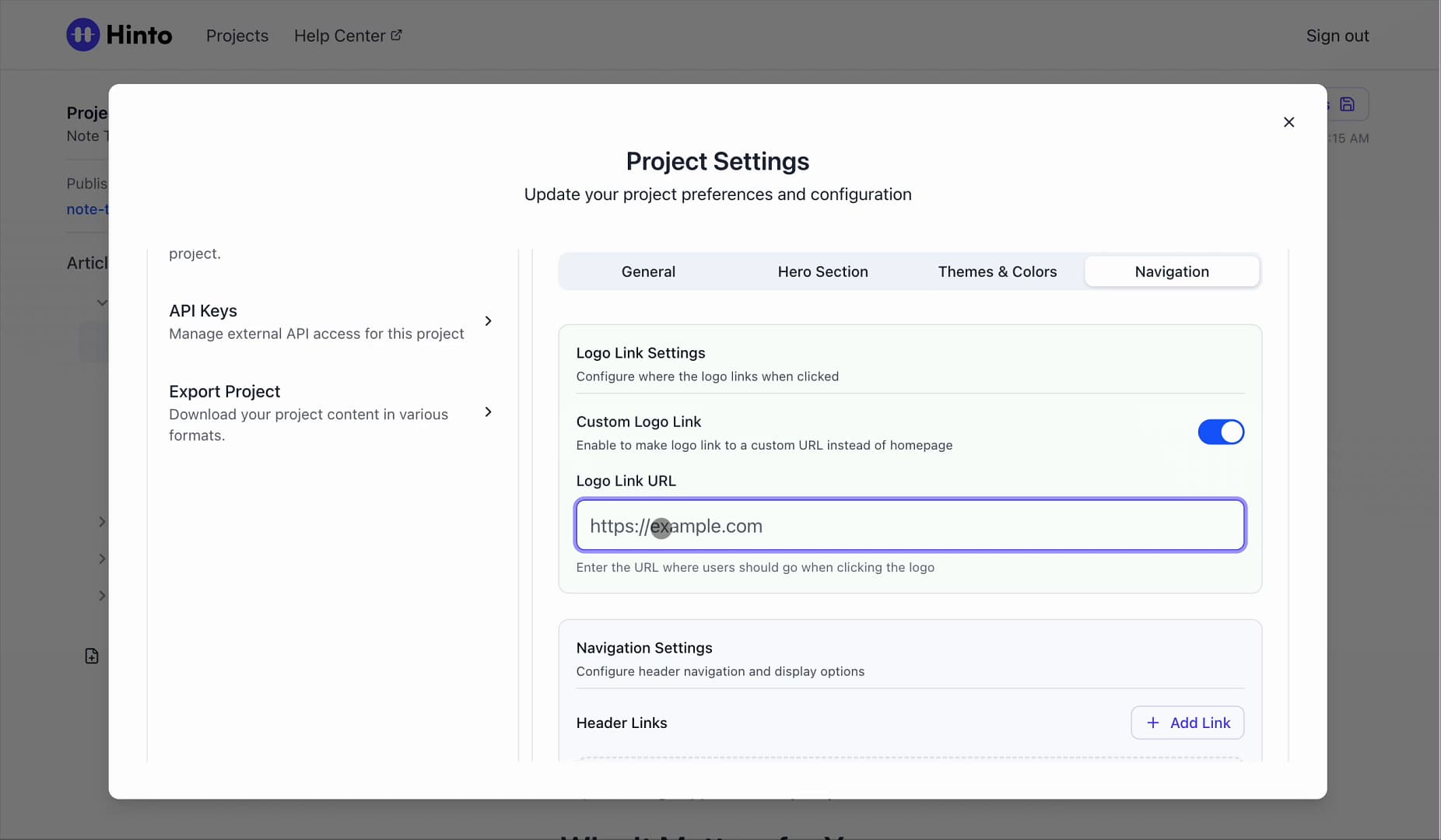
Task: Click the 'Custom Logo Link' label
Action: coord(639,422)
